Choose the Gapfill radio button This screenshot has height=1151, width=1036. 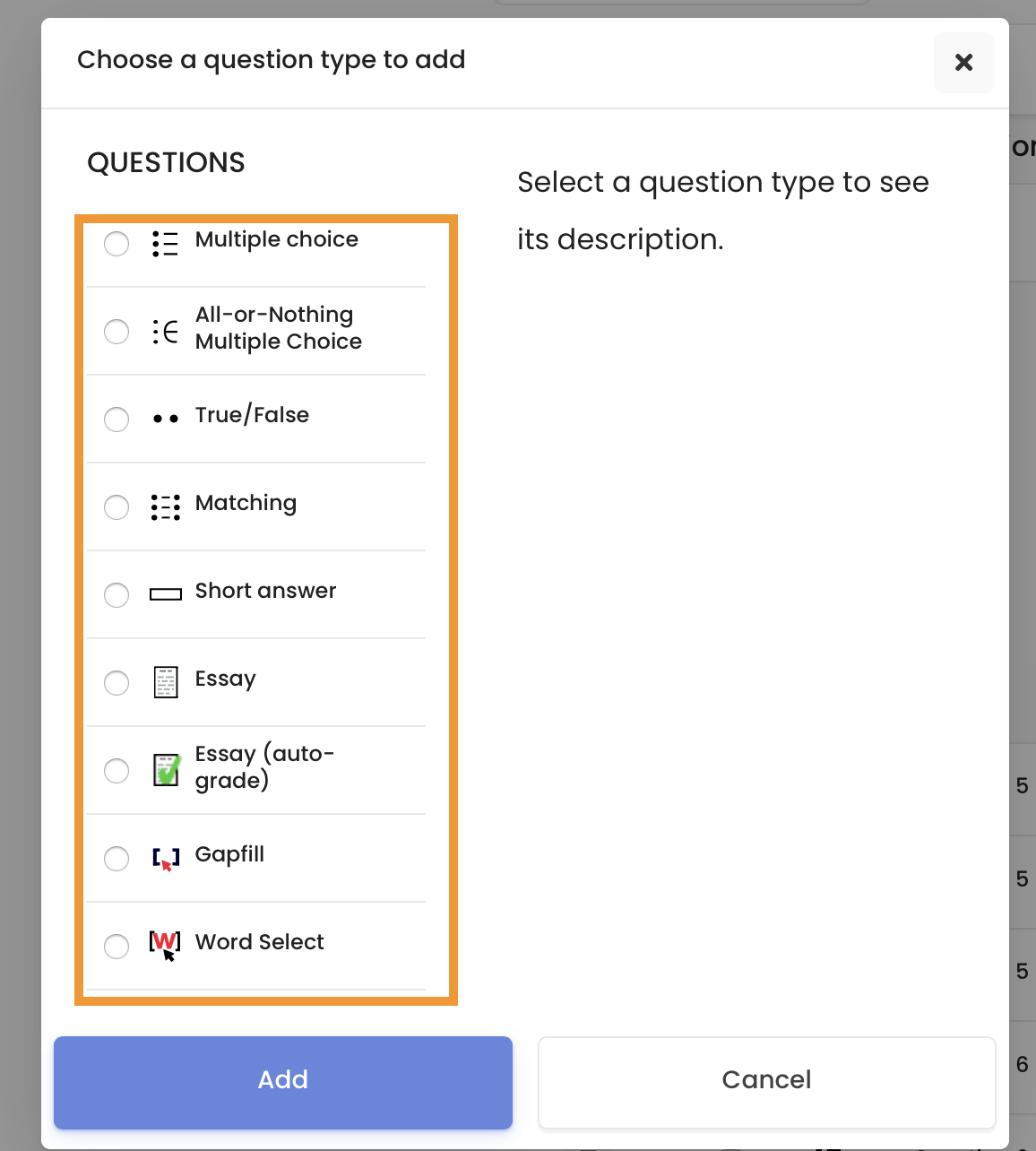tap(117, 859)
